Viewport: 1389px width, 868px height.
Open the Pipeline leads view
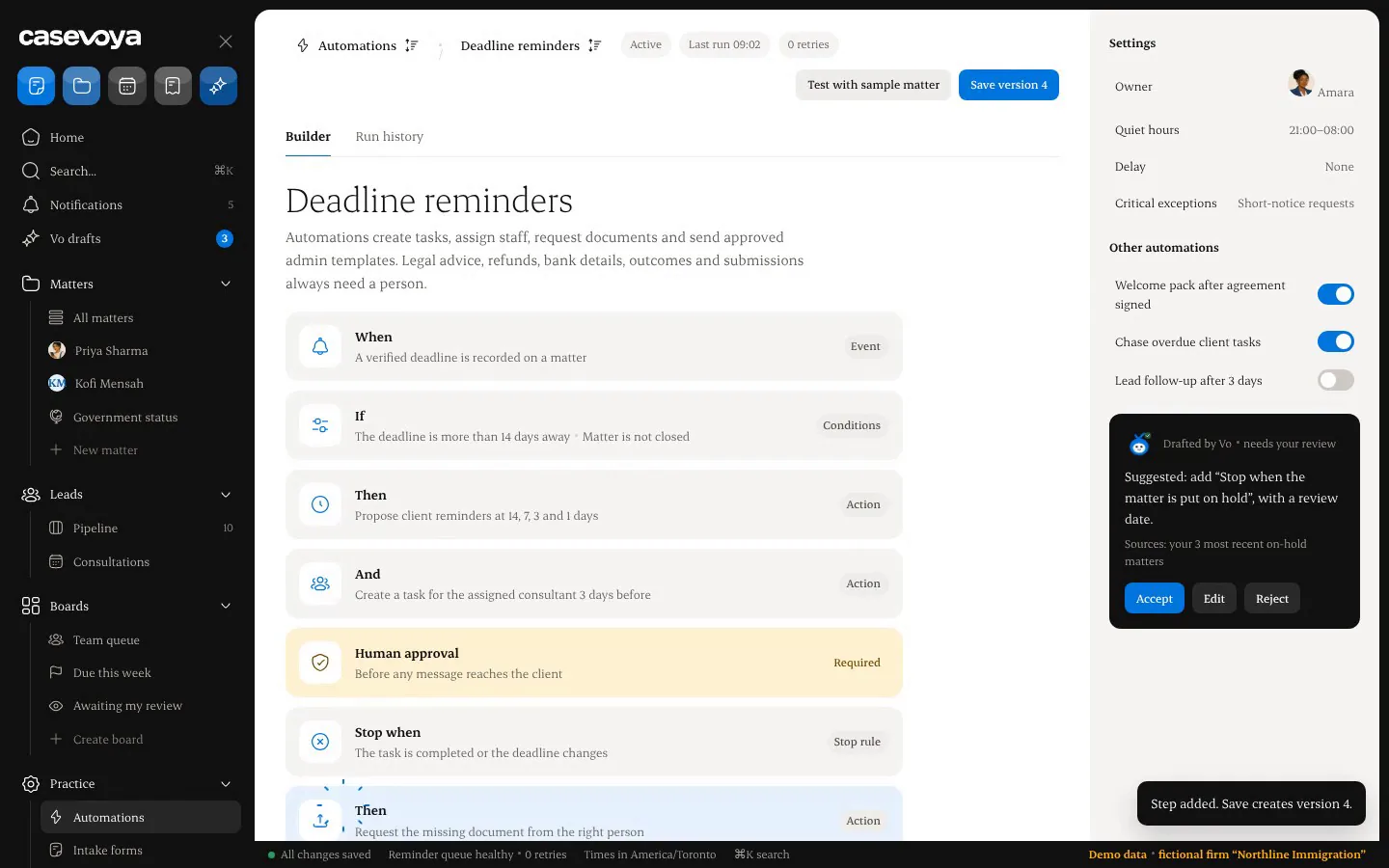(x=141, y=529)
